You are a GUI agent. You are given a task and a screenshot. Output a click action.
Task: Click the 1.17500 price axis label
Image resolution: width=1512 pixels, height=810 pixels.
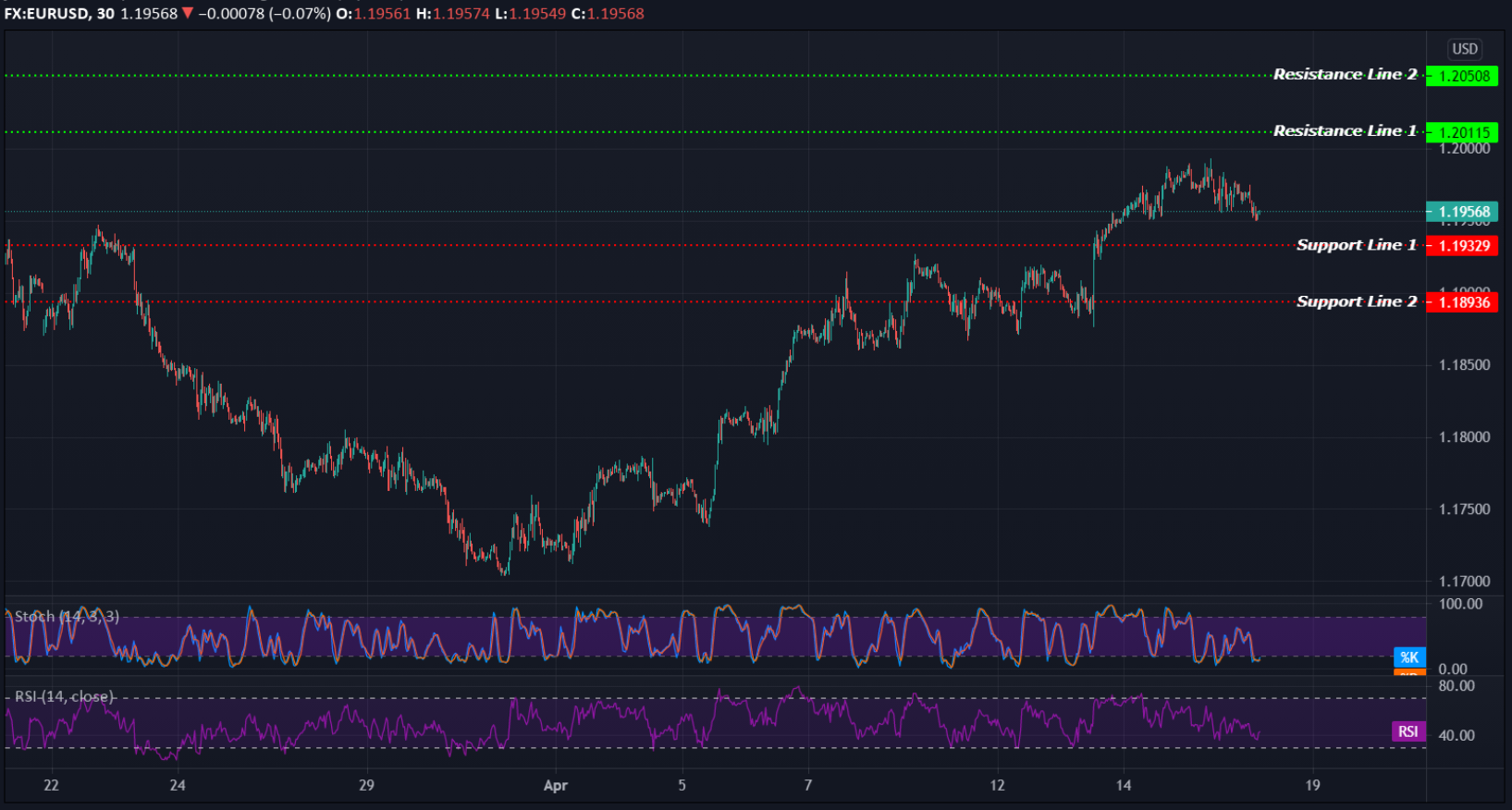[x=1465, y=509]
